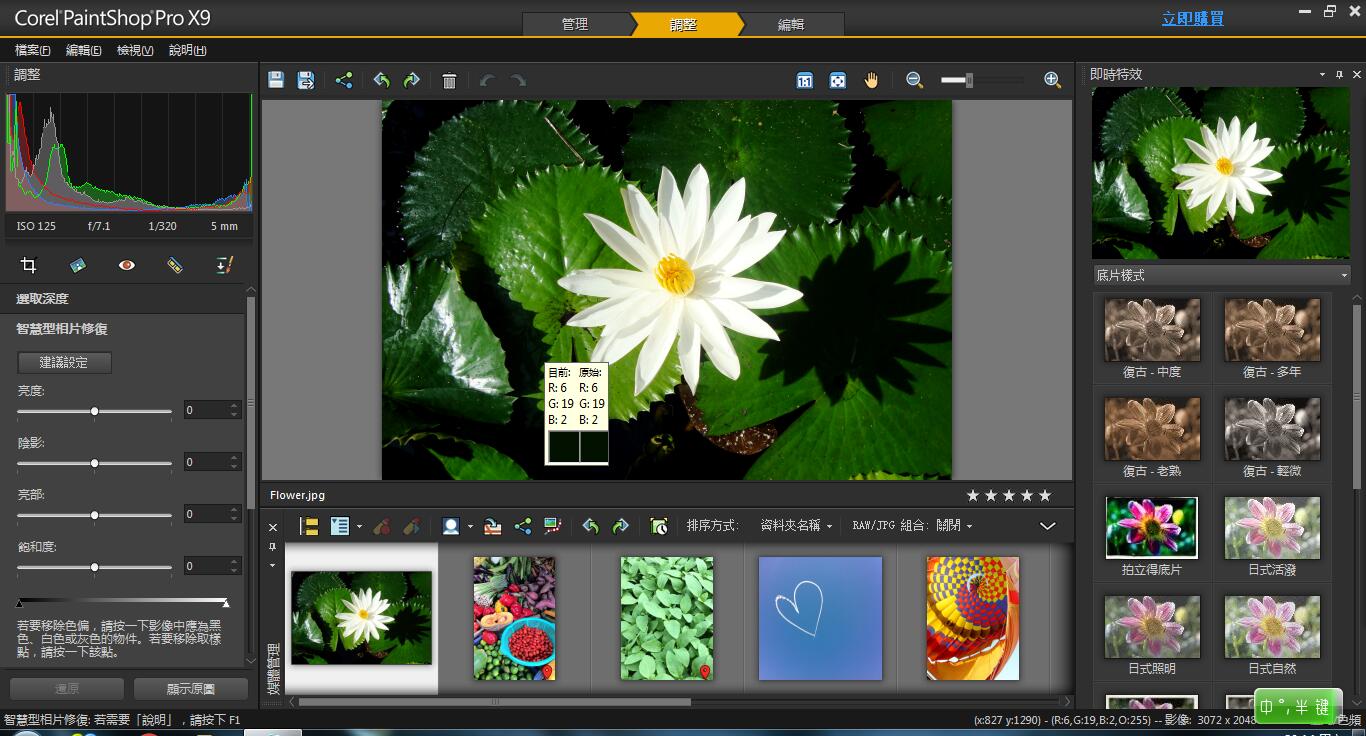1366x736 pixels.
Task: Click the 建議設定 button
Action: tap(64, 362)
